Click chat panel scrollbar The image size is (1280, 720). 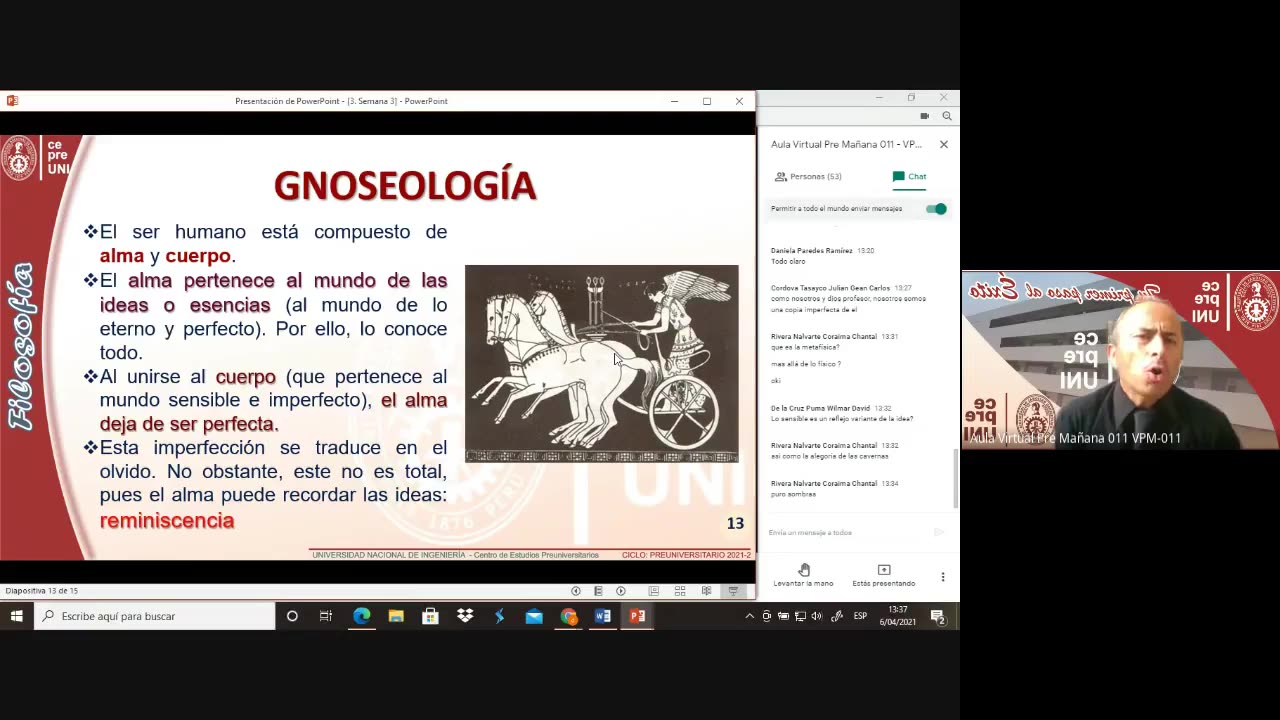[x=955, y=478]
